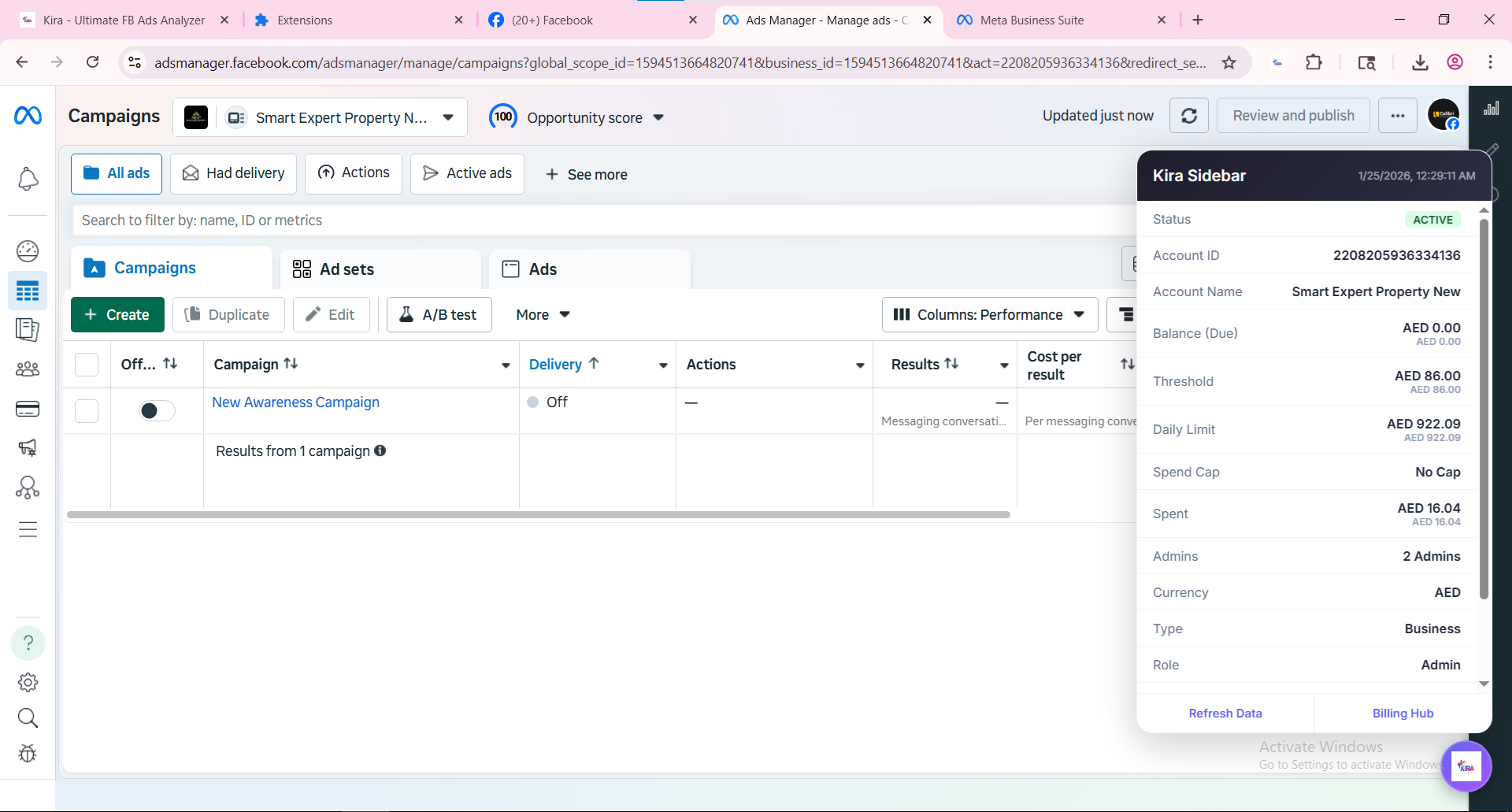Check the New Awareness Campaign row checkbox
Image resolution: width=1512 pixels, height=812 pixels.
point(87,410)
